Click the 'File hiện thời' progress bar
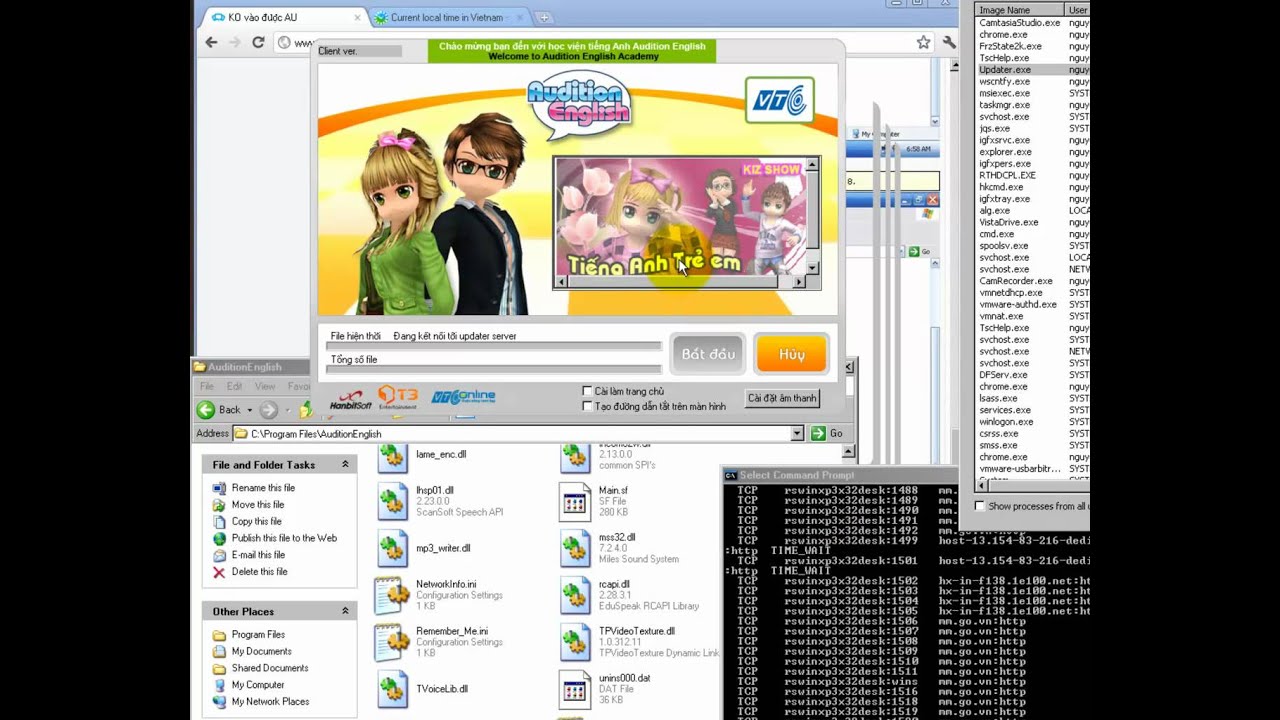 point(494,346)
